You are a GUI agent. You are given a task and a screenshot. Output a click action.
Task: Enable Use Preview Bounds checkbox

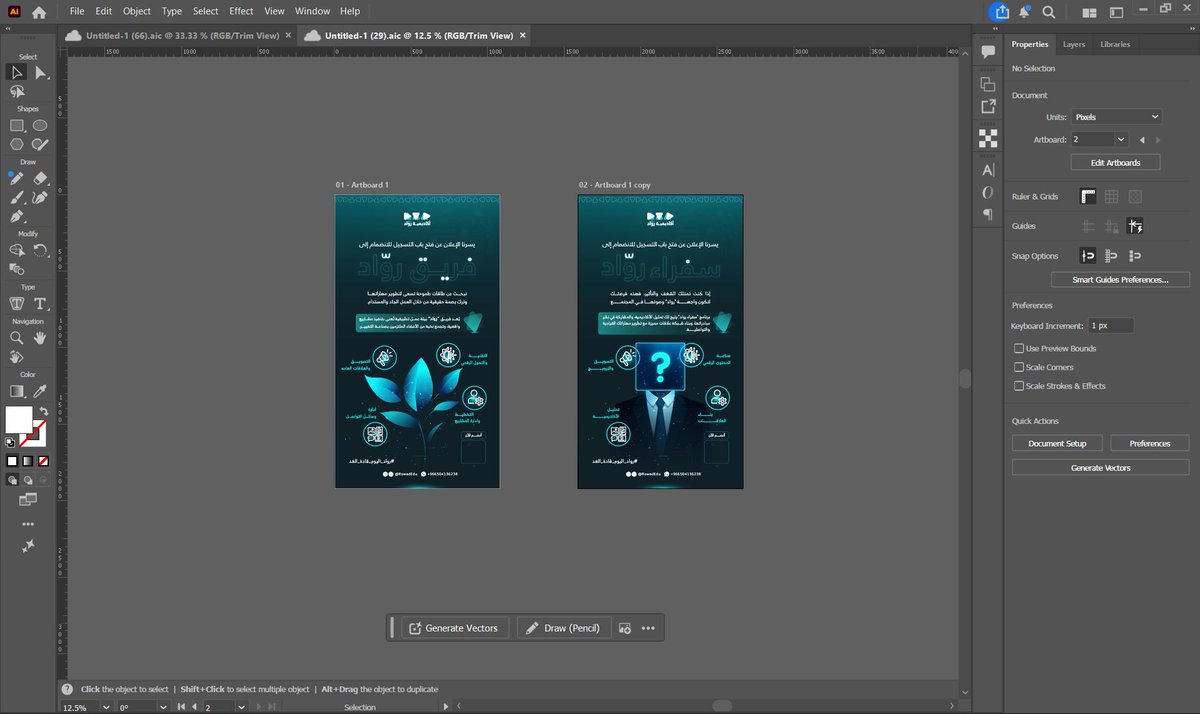[x=1019, y=348]
